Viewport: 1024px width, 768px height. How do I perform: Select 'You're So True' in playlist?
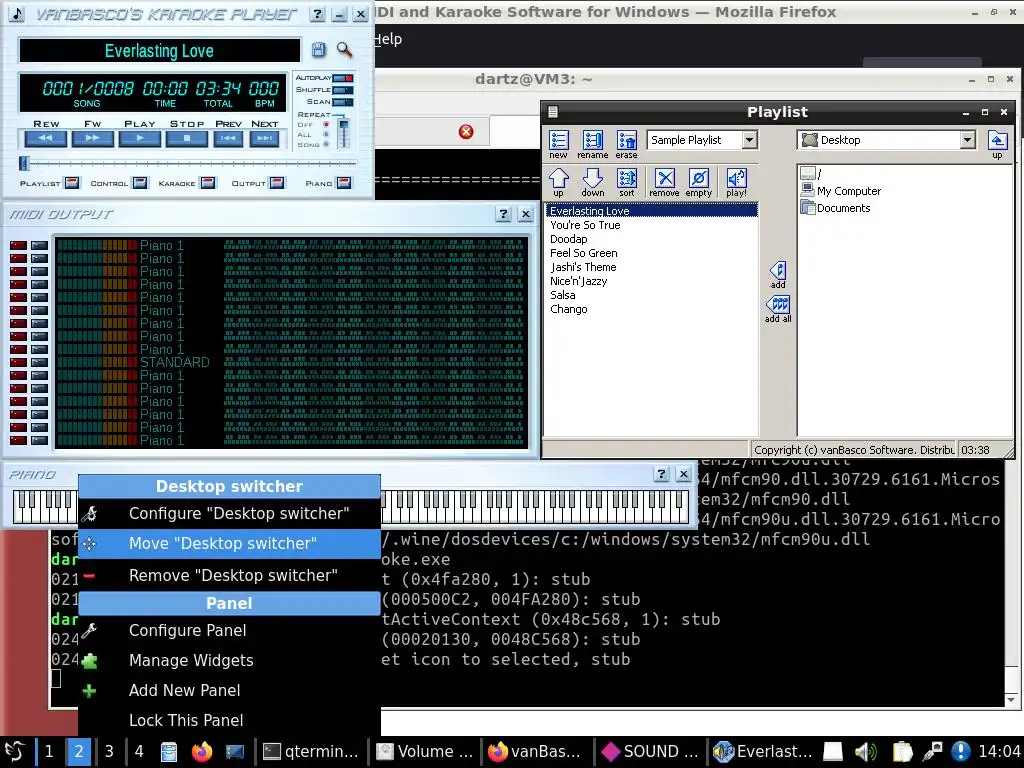coord(585,225)
